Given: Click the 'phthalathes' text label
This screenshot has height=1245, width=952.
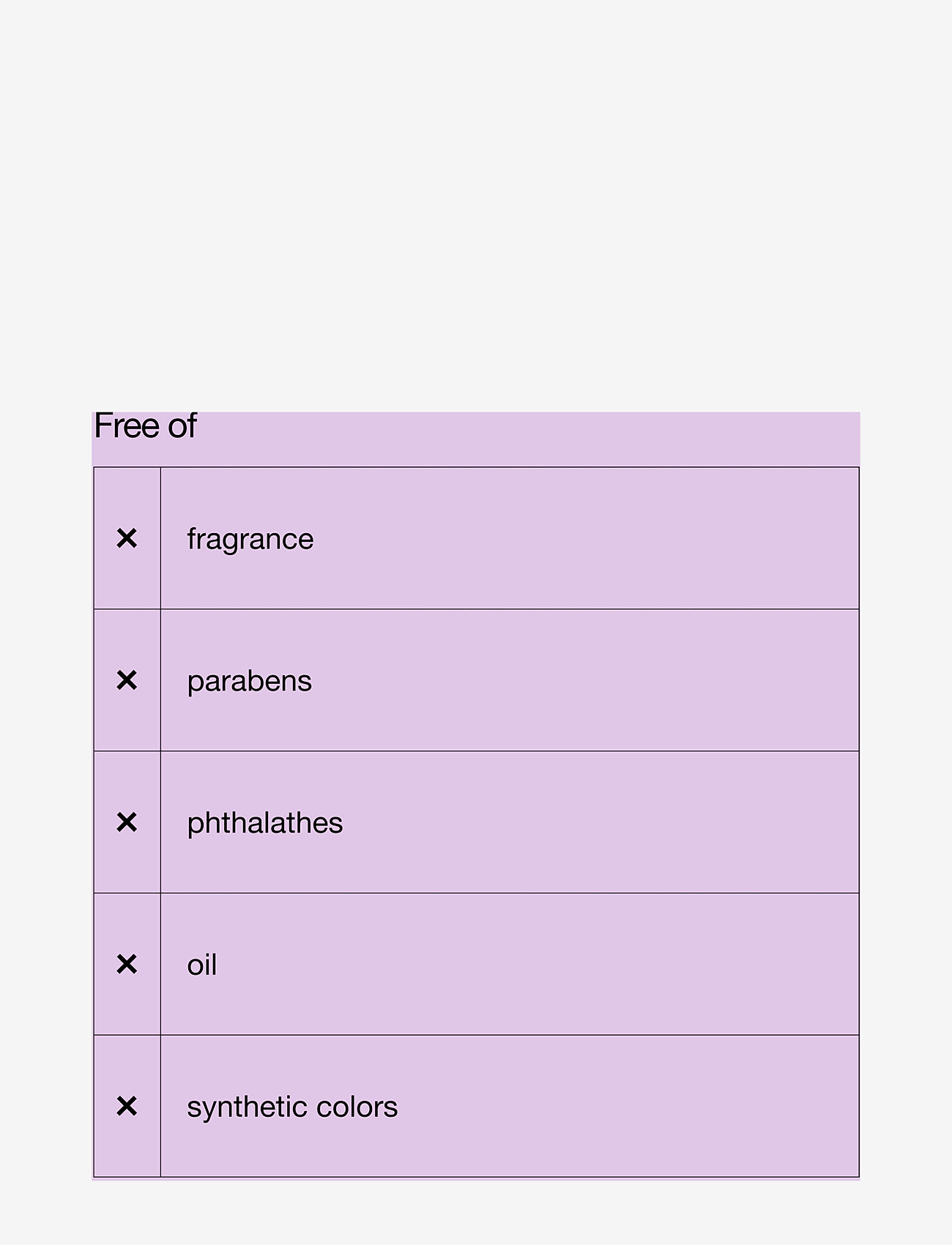Looking at the screenshot, I should pyautogui.click(x=264, y=823).
